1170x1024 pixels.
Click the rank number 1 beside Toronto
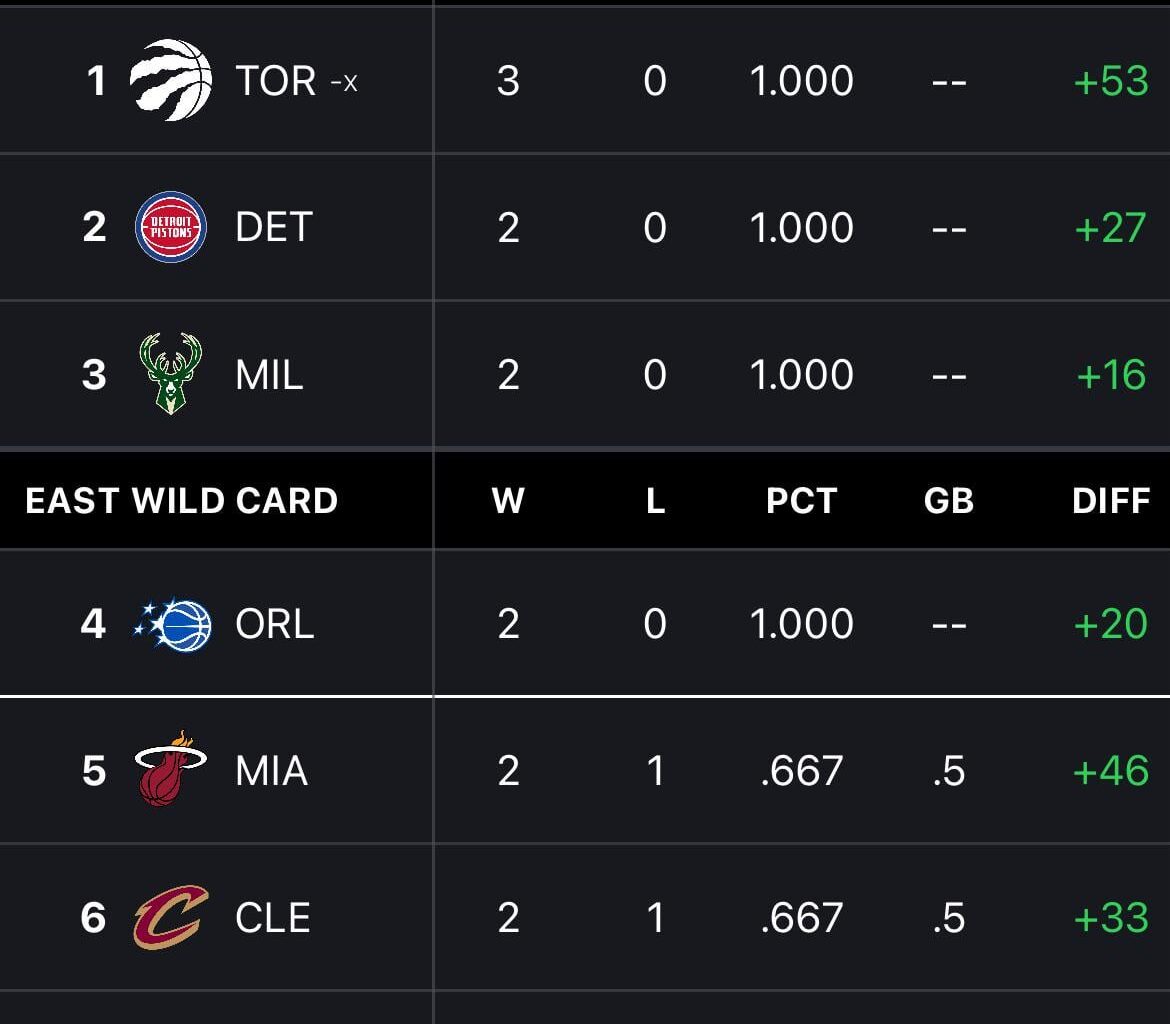point(96,81)
